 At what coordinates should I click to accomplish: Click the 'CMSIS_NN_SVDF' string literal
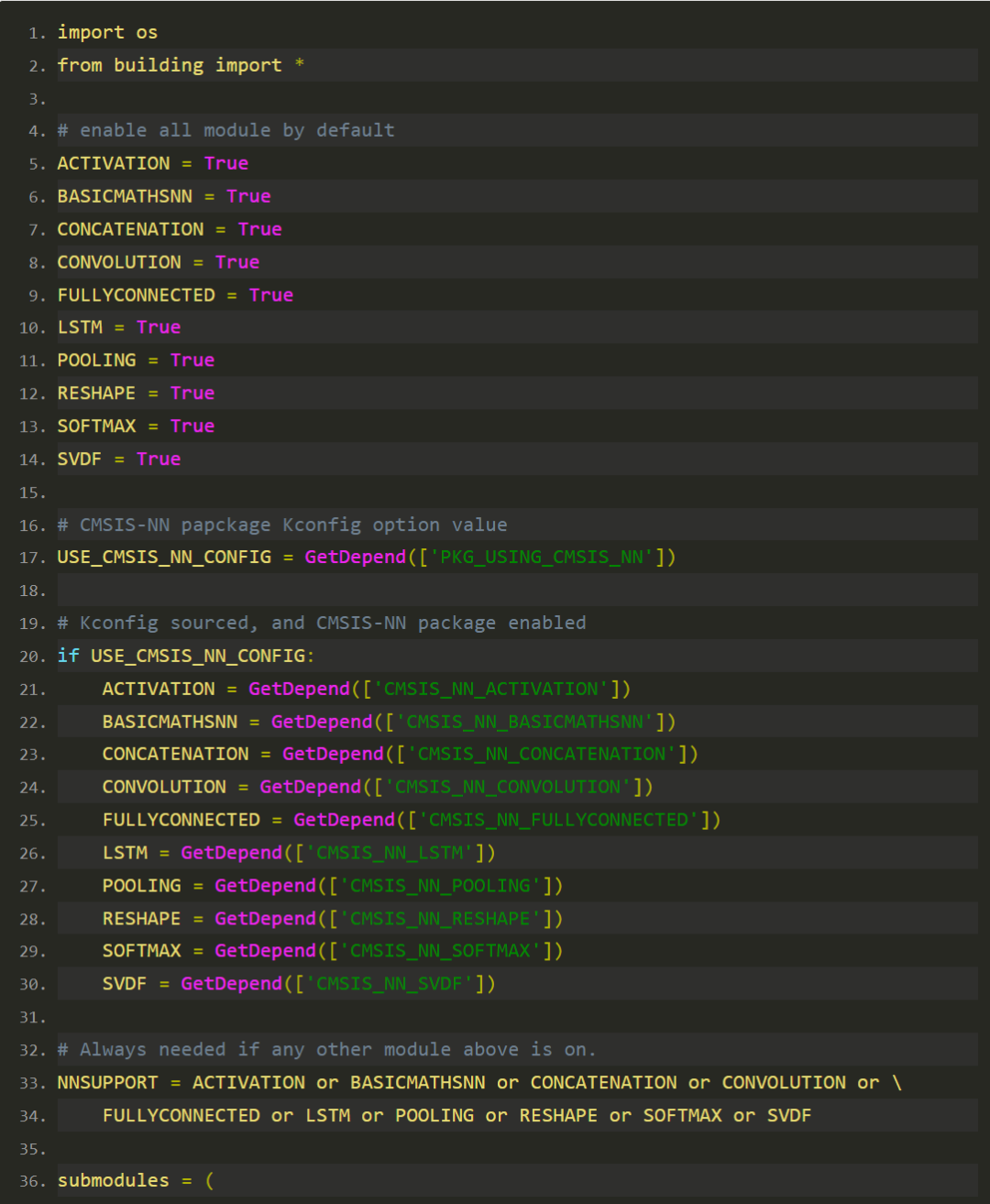pyautogui.click(x=394, y=983)
